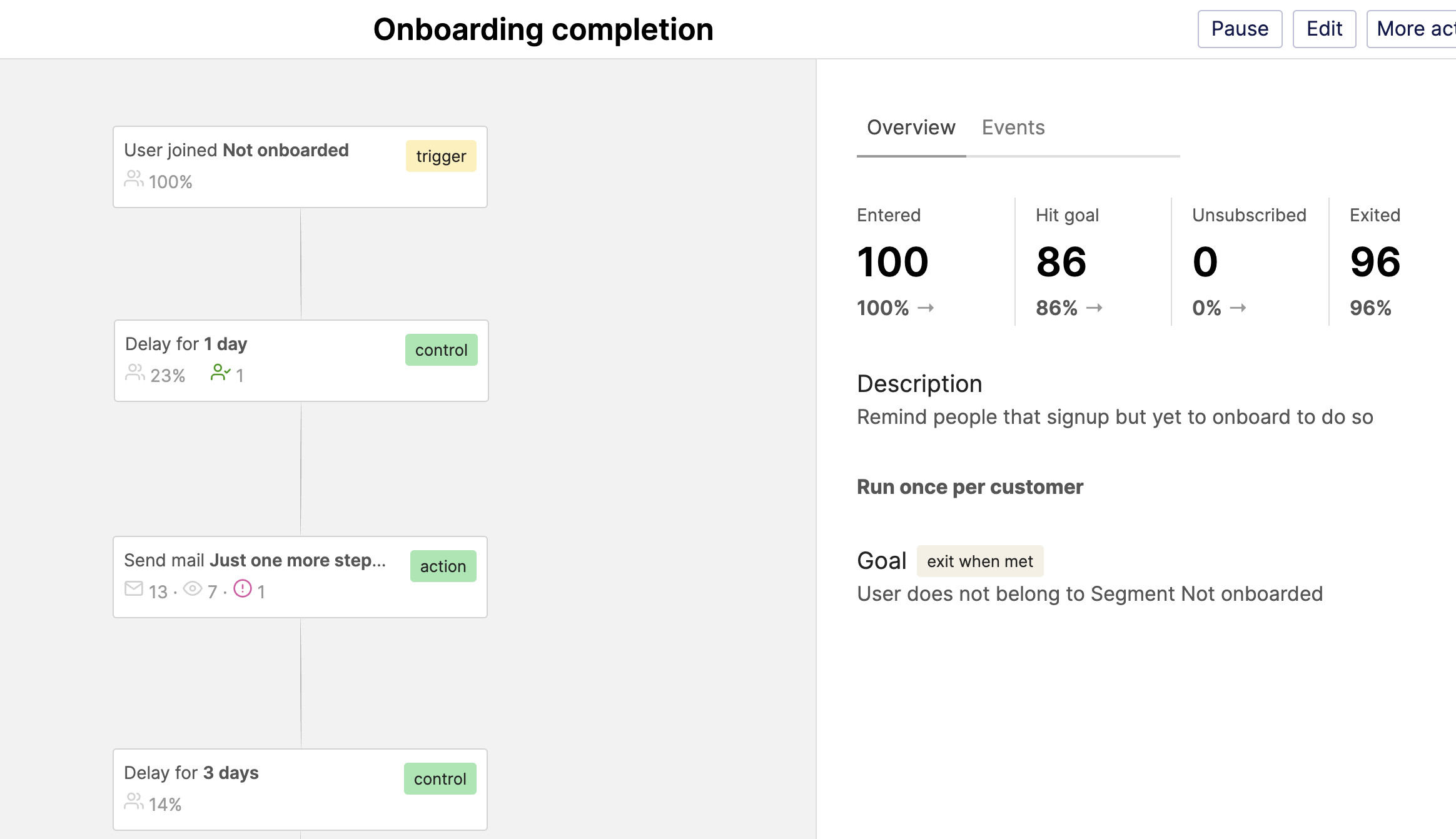Click the envelope sent icon in the mail node
Viewport: 1456px width, 839px height.
(x=133, y=589)
